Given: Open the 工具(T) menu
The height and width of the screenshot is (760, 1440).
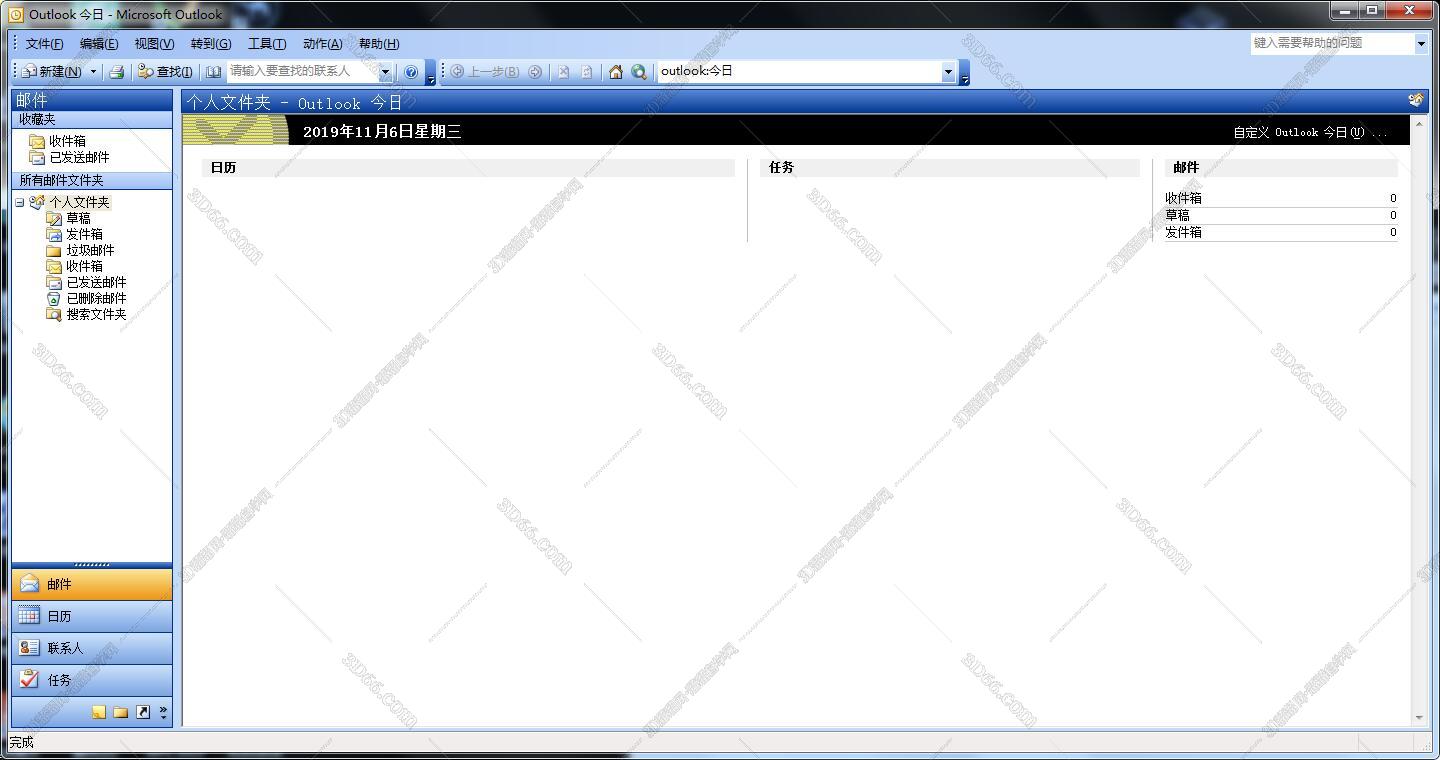Looking at the screenshot, I should click(x=266, y=44).
